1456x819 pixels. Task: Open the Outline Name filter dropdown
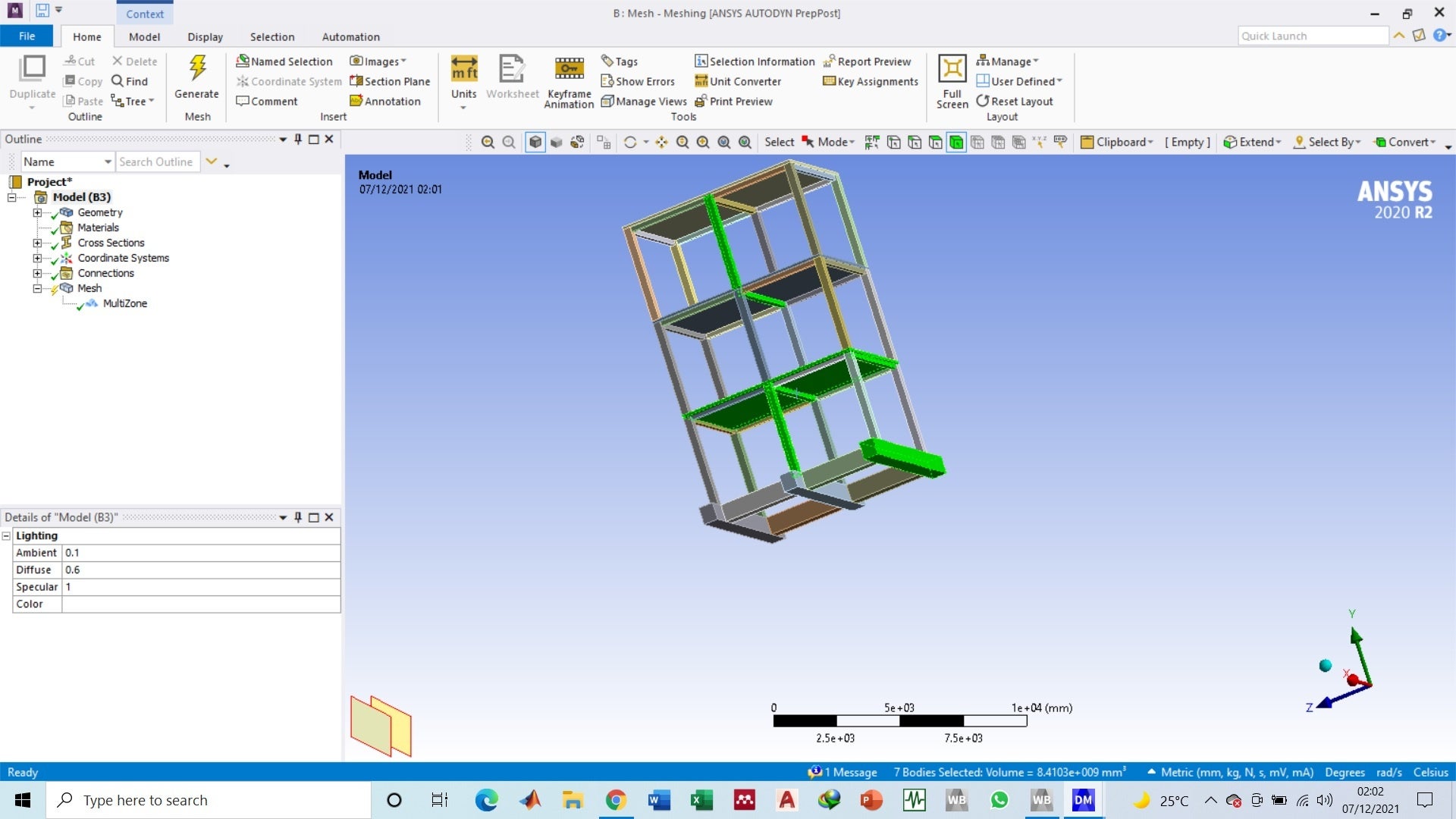(x=108, y=162)
